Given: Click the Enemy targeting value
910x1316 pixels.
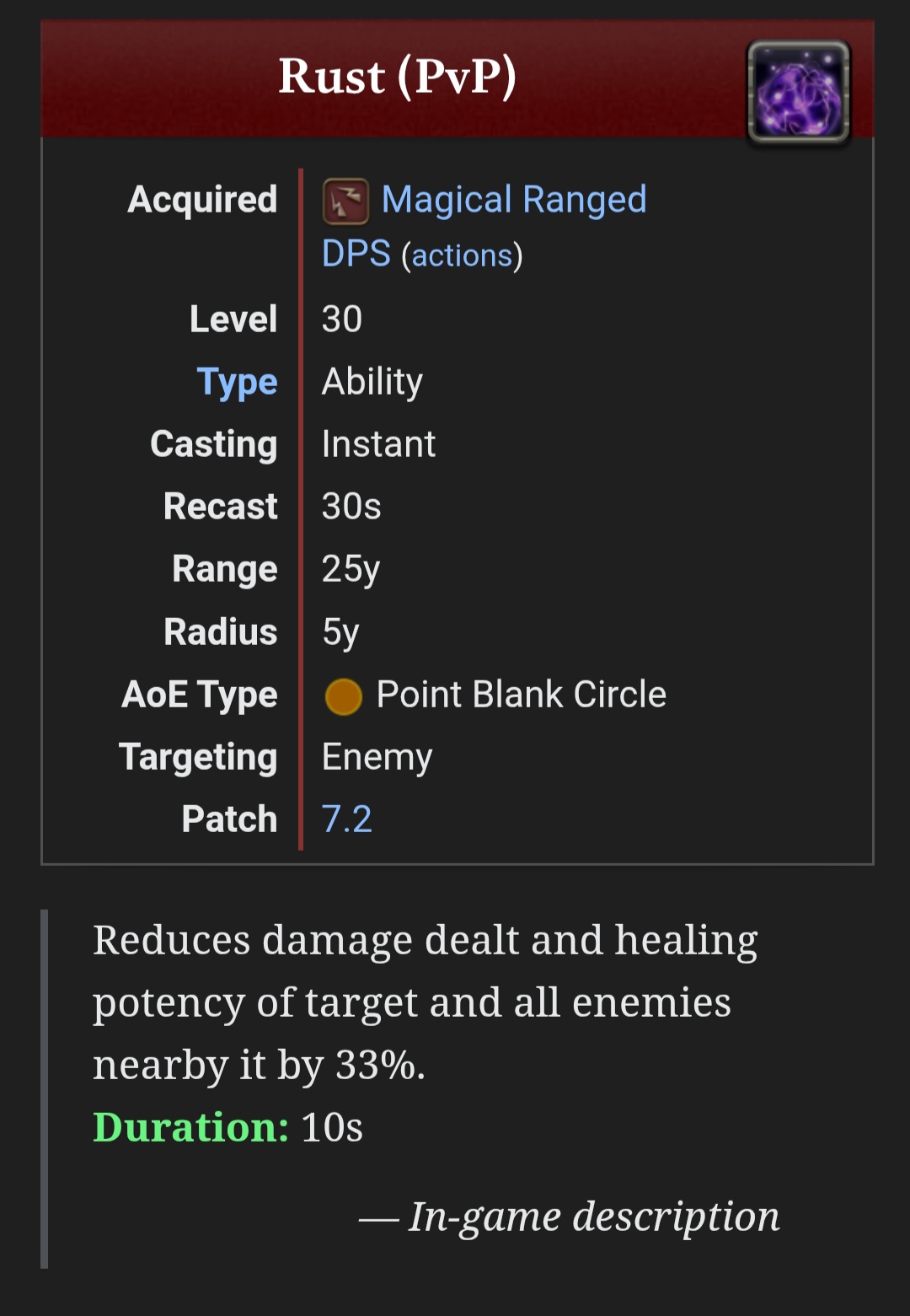Looking at the screenshot, I should (377, 757).
